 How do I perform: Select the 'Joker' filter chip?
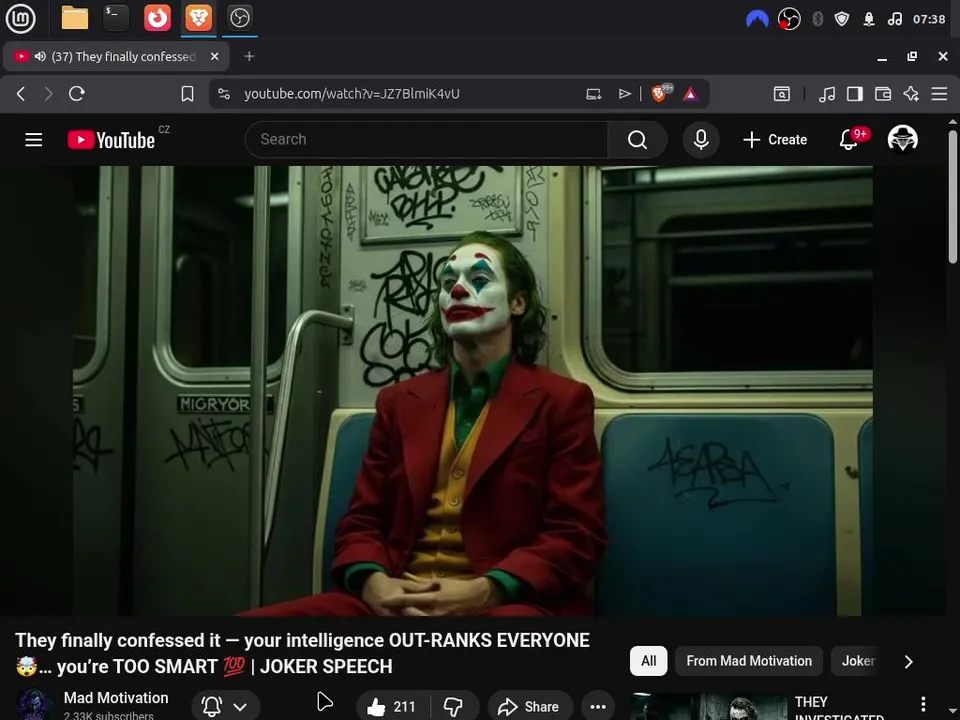click(x=857, y=661)
